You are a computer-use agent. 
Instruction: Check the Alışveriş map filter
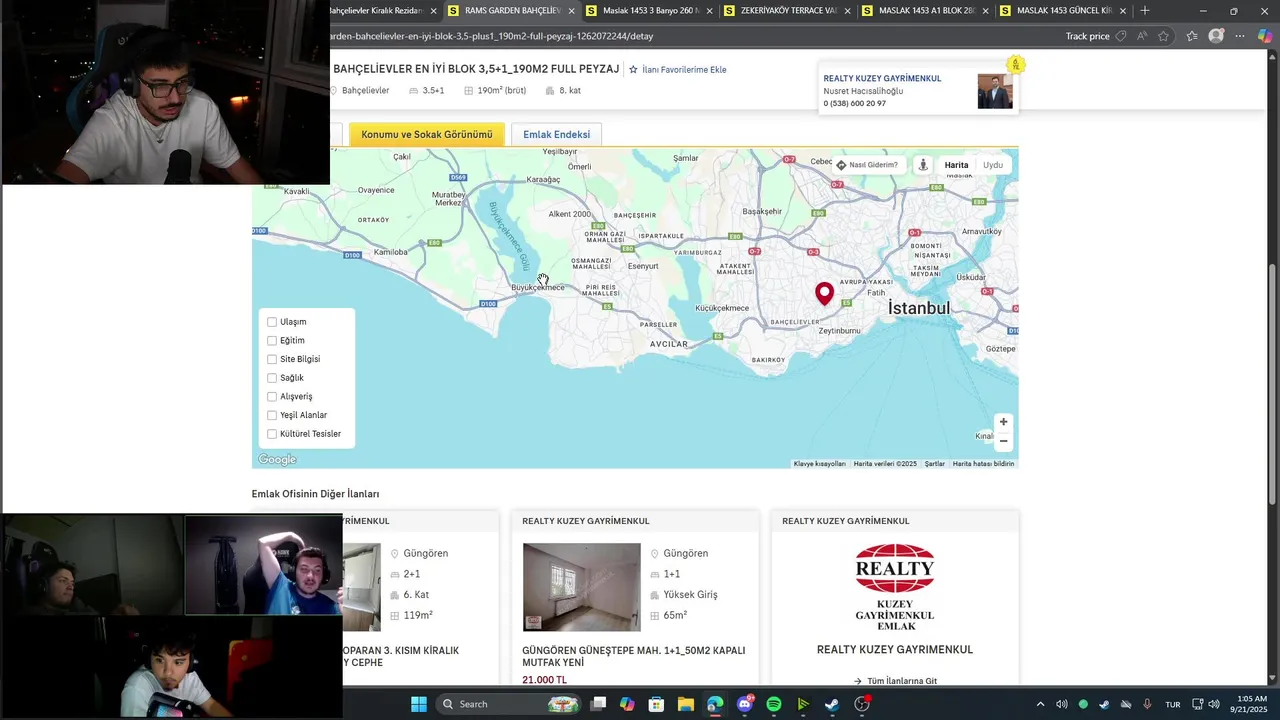272,397
